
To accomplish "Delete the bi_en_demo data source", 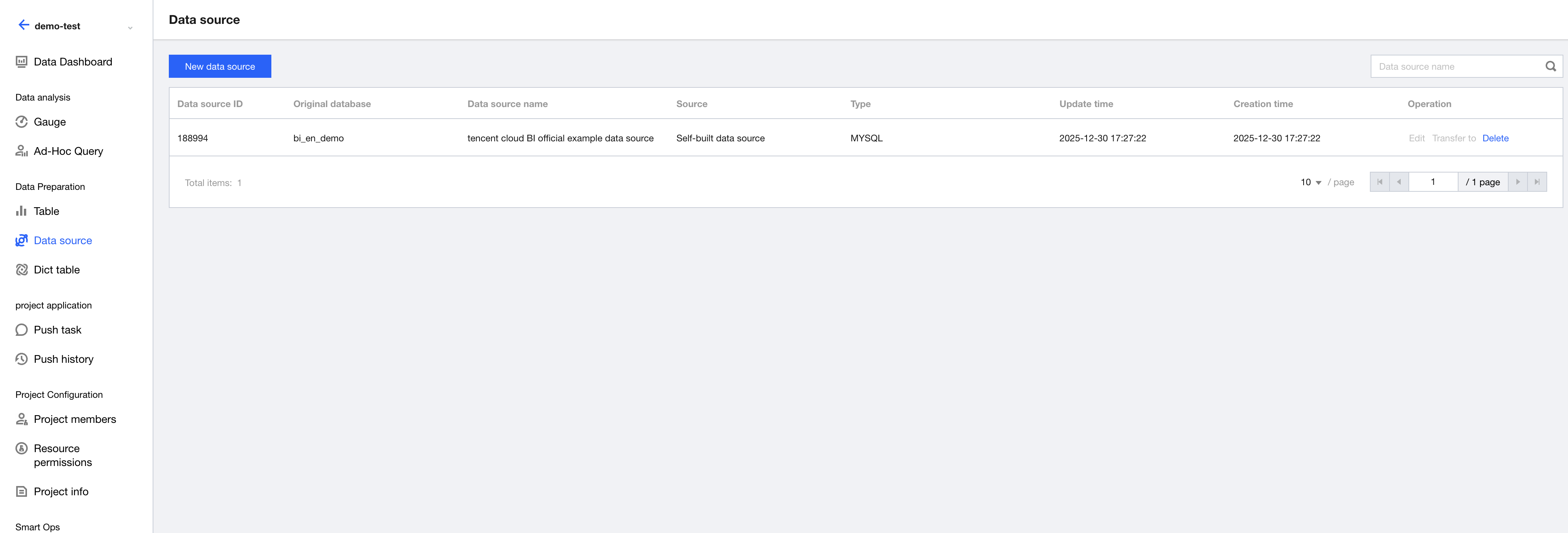I will coord(1495,138).
